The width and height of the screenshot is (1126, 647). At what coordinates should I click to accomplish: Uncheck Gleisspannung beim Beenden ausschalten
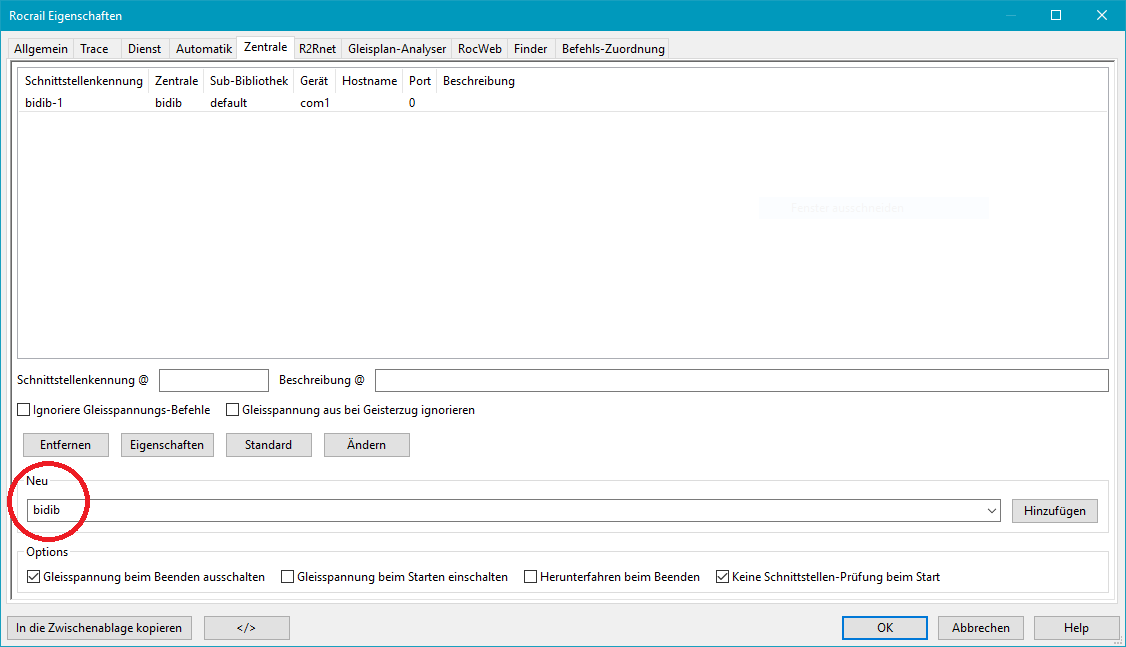34,577
